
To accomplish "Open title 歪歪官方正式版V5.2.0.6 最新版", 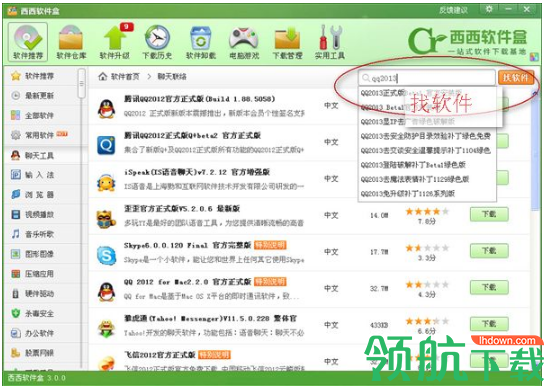I will (x=182, y=209).
